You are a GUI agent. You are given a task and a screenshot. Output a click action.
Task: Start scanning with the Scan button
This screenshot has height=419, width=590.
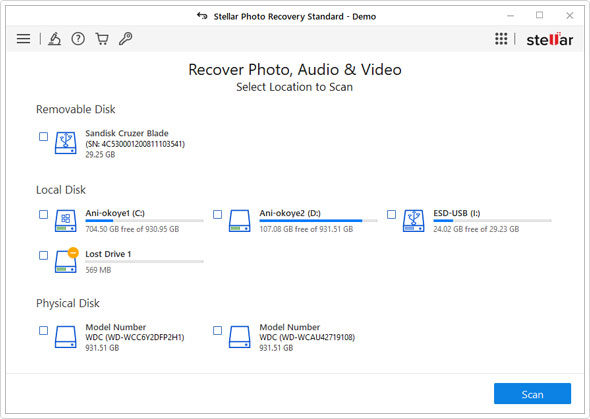tap(532, 394)
